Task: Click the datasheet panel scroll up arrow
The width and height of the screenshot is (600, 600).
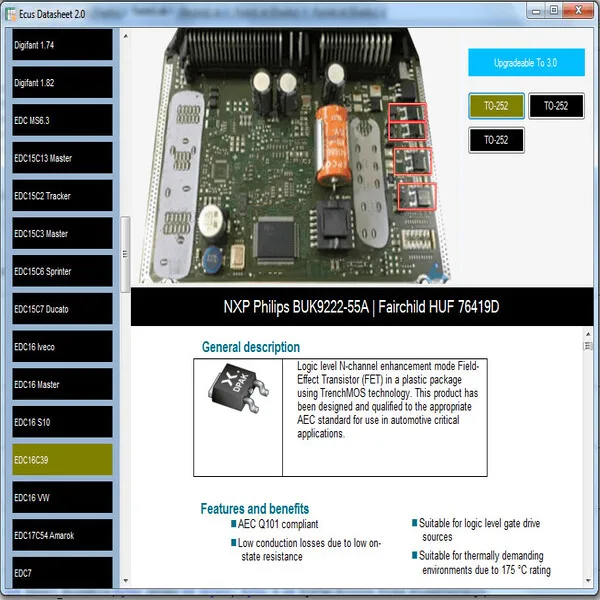Action: tap(588, 334)
